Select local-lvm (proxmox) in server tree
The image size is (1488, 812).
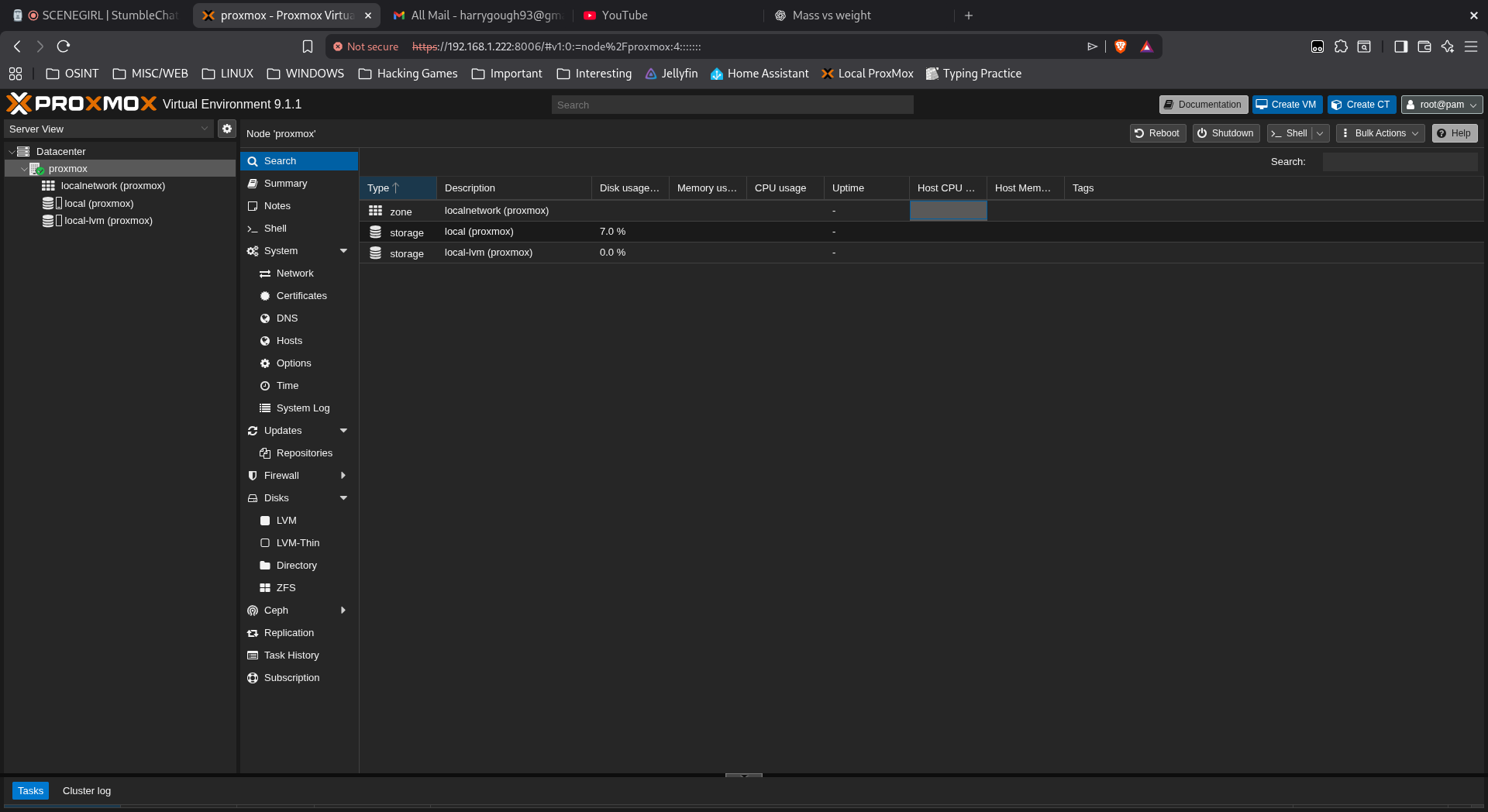click(x=108, y=221)
